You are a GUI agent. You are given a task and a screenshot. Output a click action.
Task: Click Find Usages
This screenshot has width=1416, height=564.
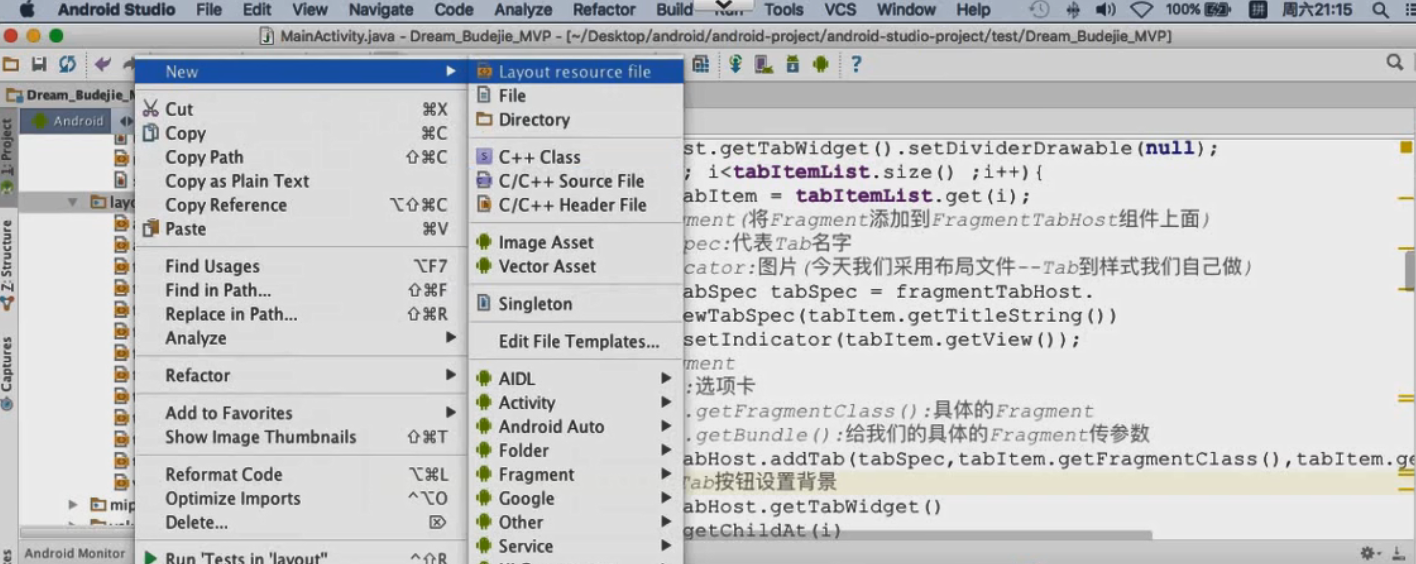point(301,267)
